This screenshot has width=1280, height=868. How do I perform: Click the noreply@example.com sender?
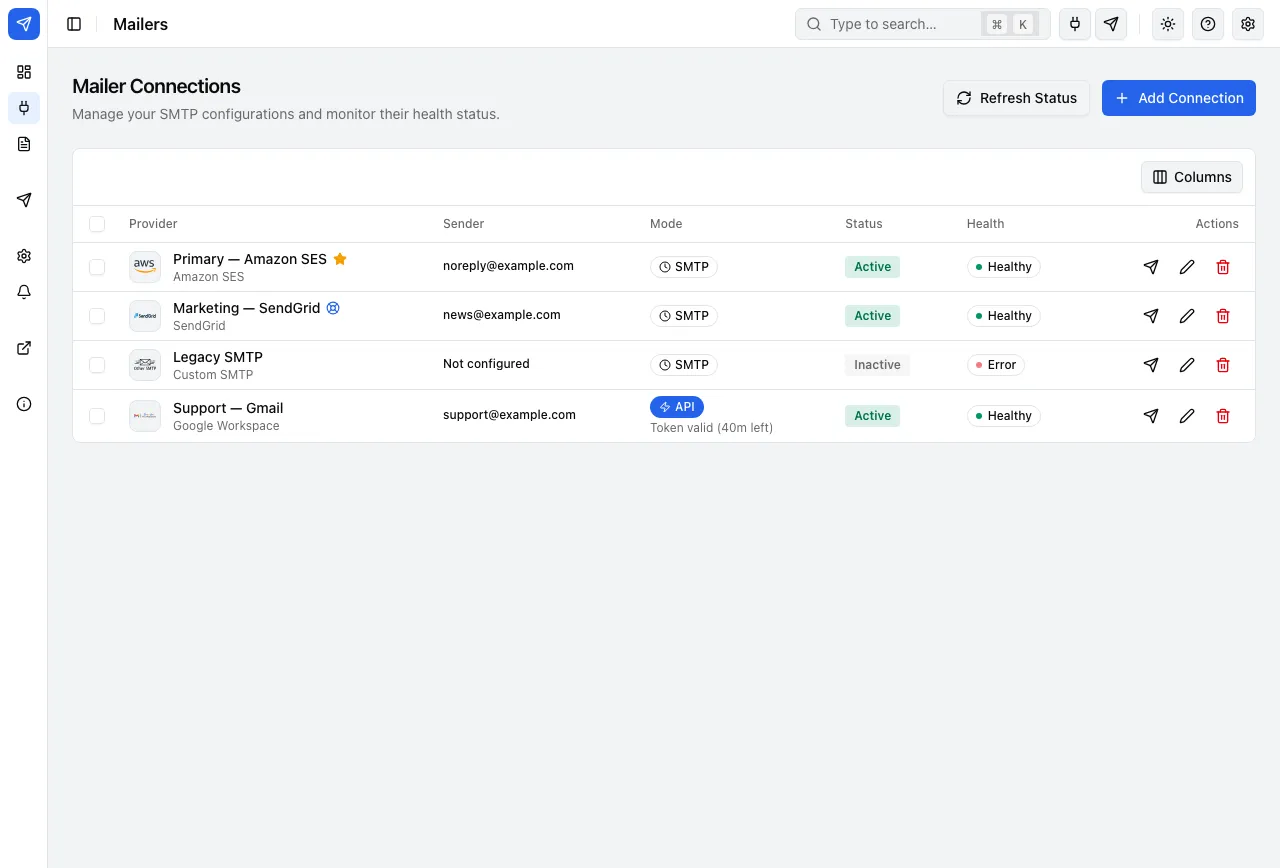[x=508, y=266]
